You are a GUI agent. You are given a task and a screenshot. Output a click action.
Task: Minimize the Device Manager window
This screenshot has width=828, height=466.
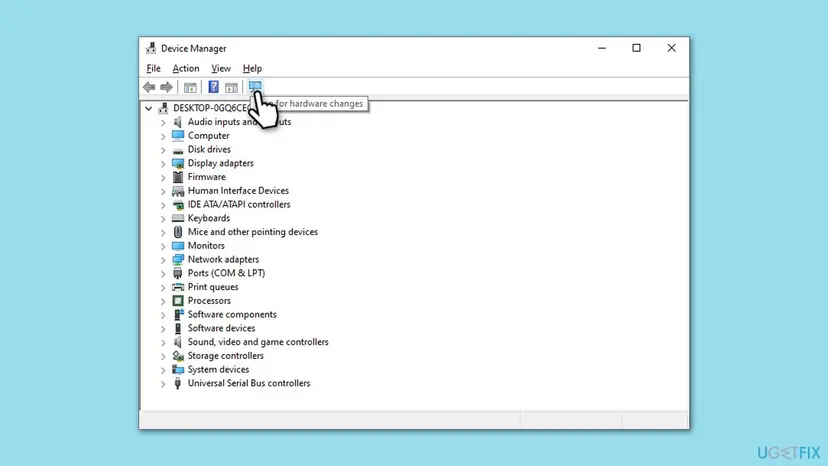tap(602, 48)
